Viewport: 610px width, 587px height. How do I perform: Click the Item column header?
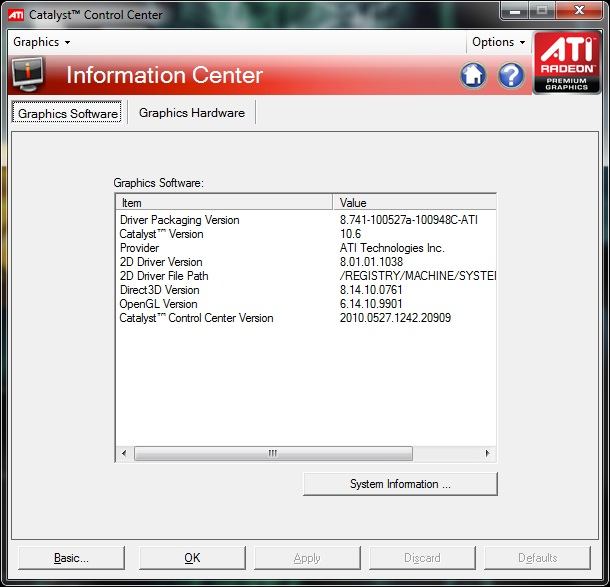(x=224, y=203)
